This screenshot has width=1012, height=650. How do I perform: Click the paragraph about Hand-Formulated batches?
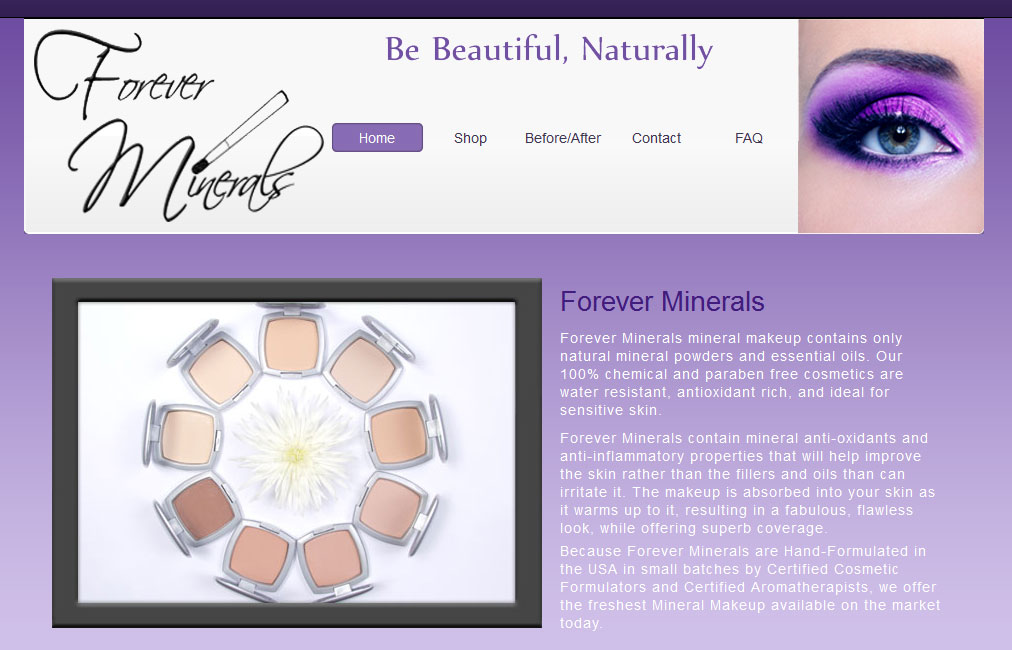[750, 587]
